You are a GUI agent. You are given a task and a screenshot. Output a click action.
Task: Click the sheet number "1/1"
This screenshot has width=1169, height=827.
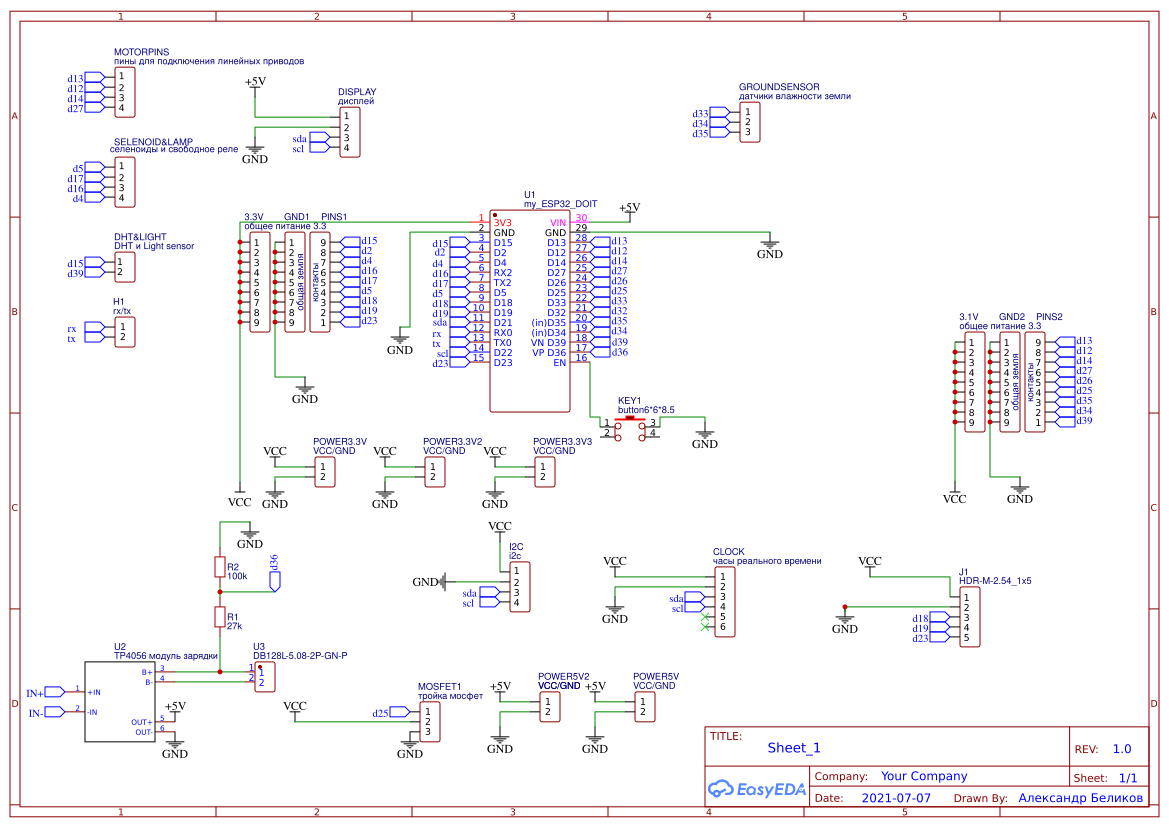coord(1128,778)
